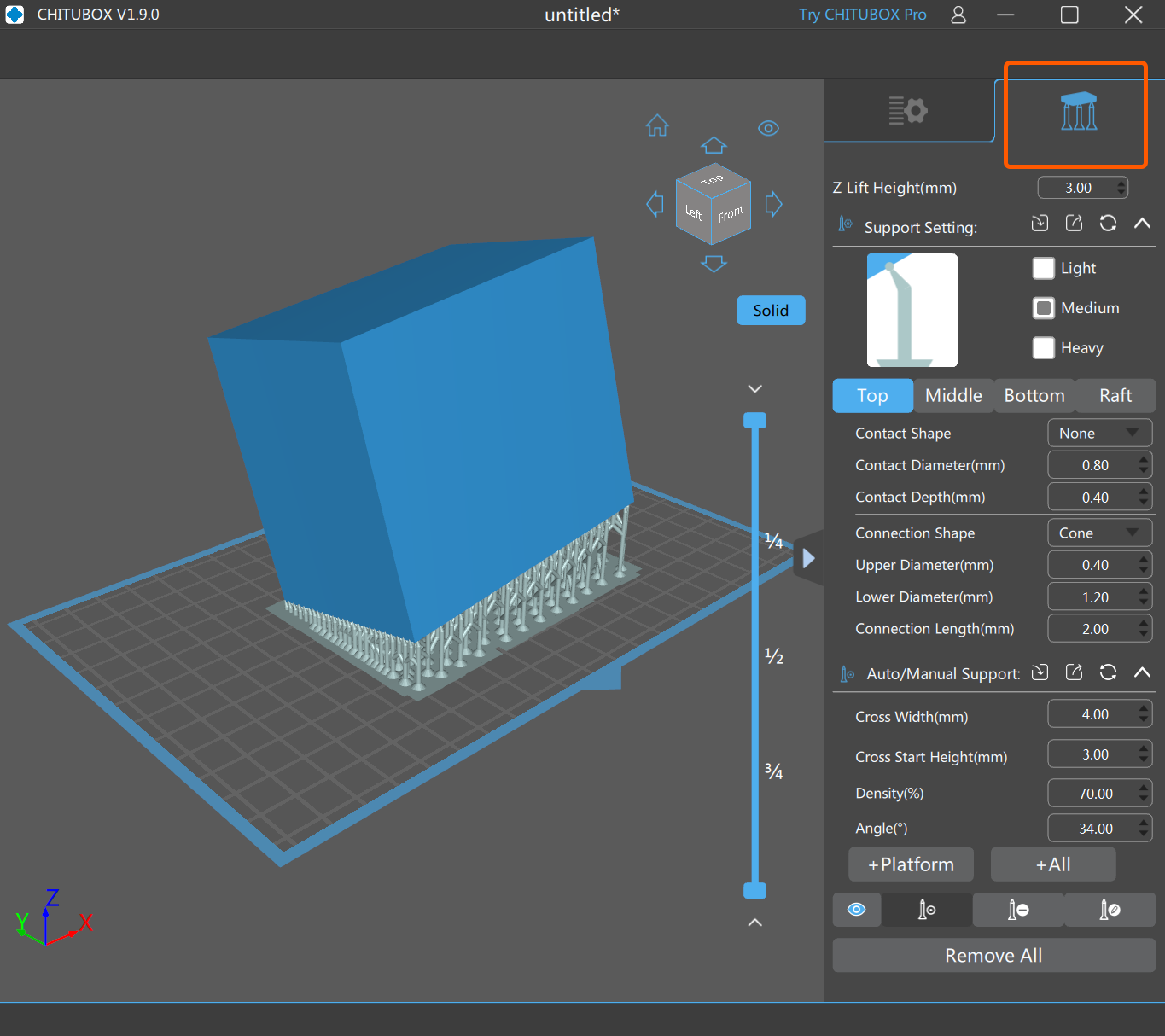This screenshot has height=1036, width=1165.
Task: Click the +All support button
Action: click(x=1053, y=864)
